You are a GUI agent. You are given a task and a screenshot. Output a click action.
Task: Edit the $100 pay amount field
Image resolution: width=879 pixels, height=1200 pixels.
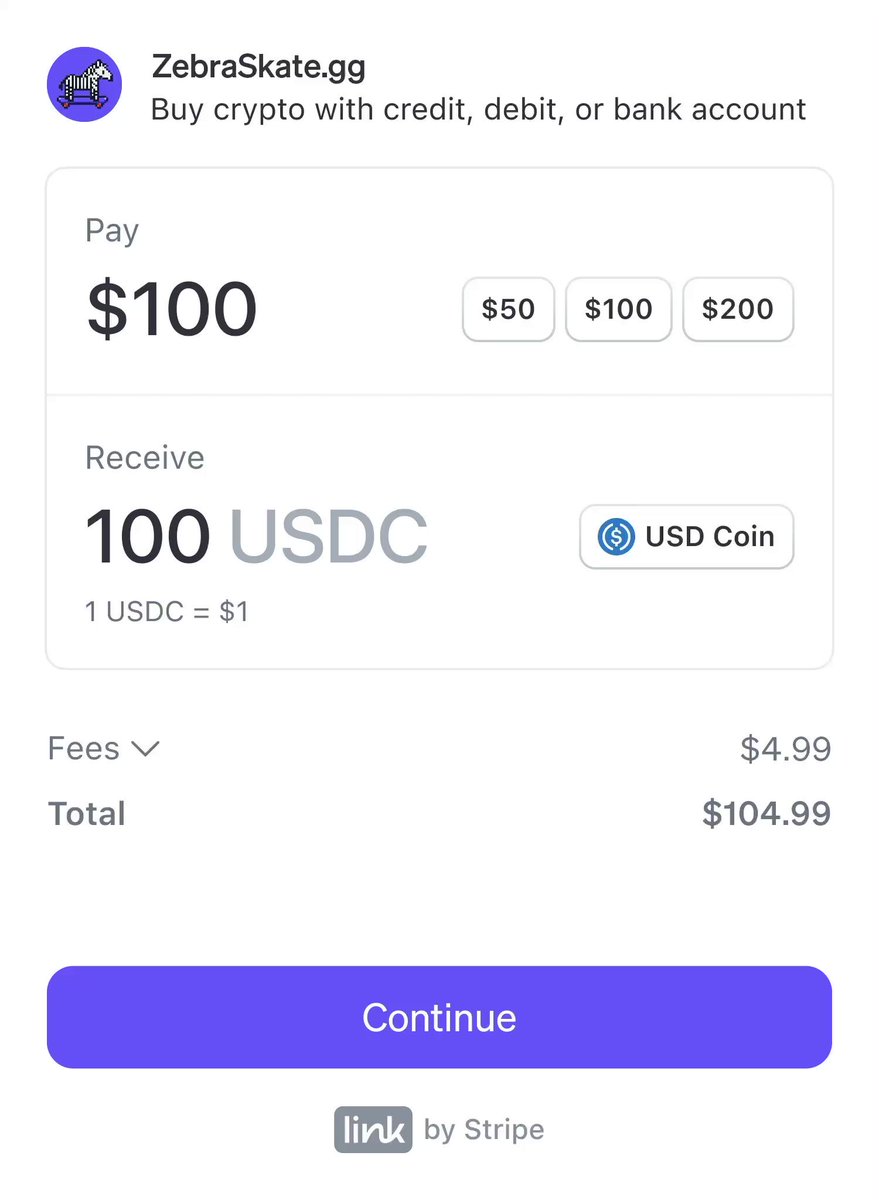pyautogui.click(x=172, y=309)
